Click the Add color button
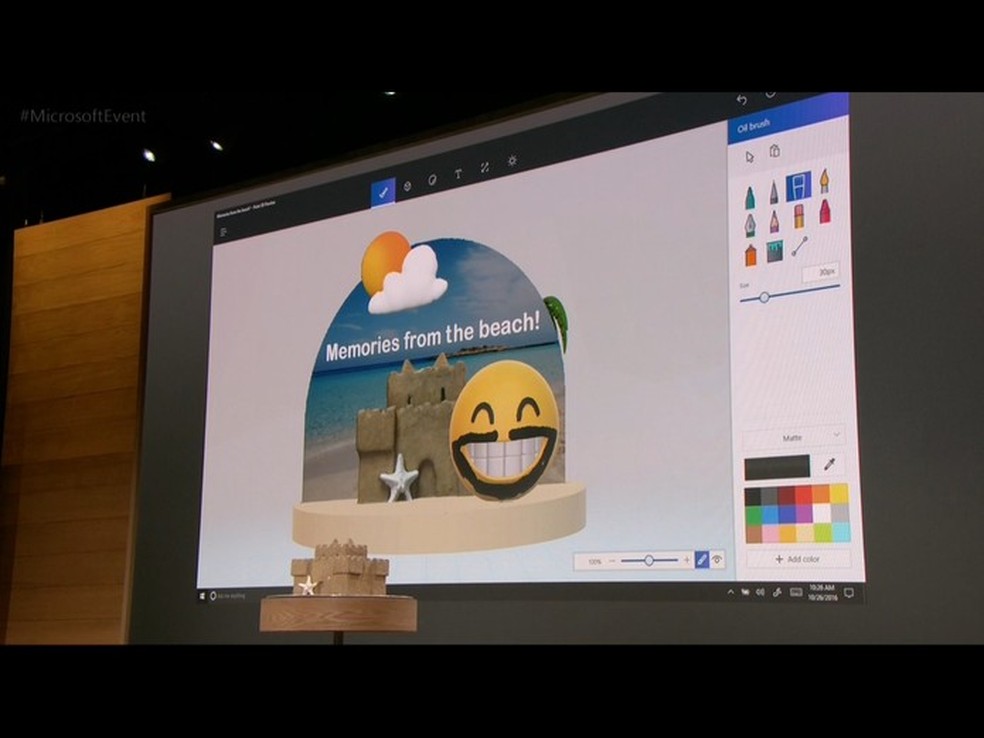The width and height of the screenshot is (984, 738). [x=797, y=559]
